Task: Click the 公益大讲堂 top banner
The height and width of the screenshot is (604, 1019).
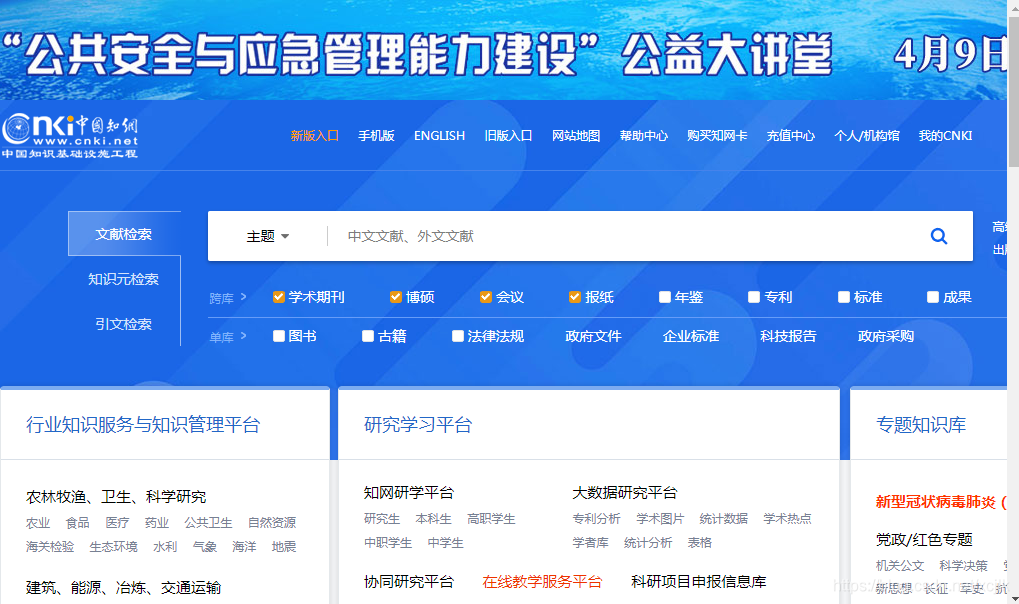Action: click(x=504, y=50)
